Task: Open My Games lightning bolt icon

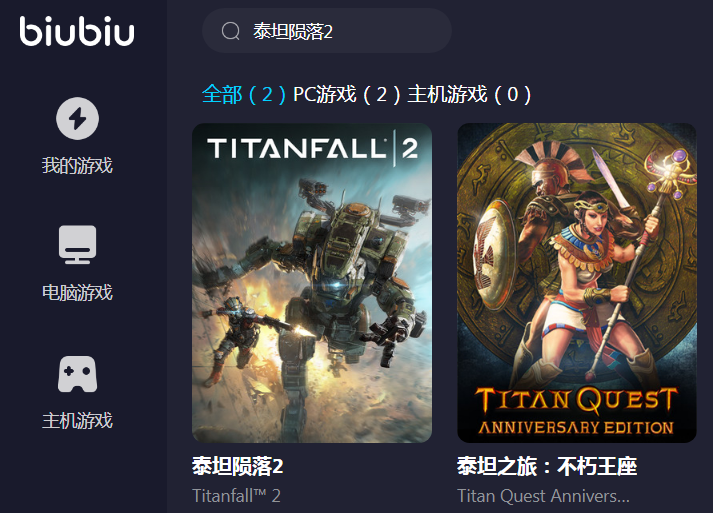Action: [77, 118]
